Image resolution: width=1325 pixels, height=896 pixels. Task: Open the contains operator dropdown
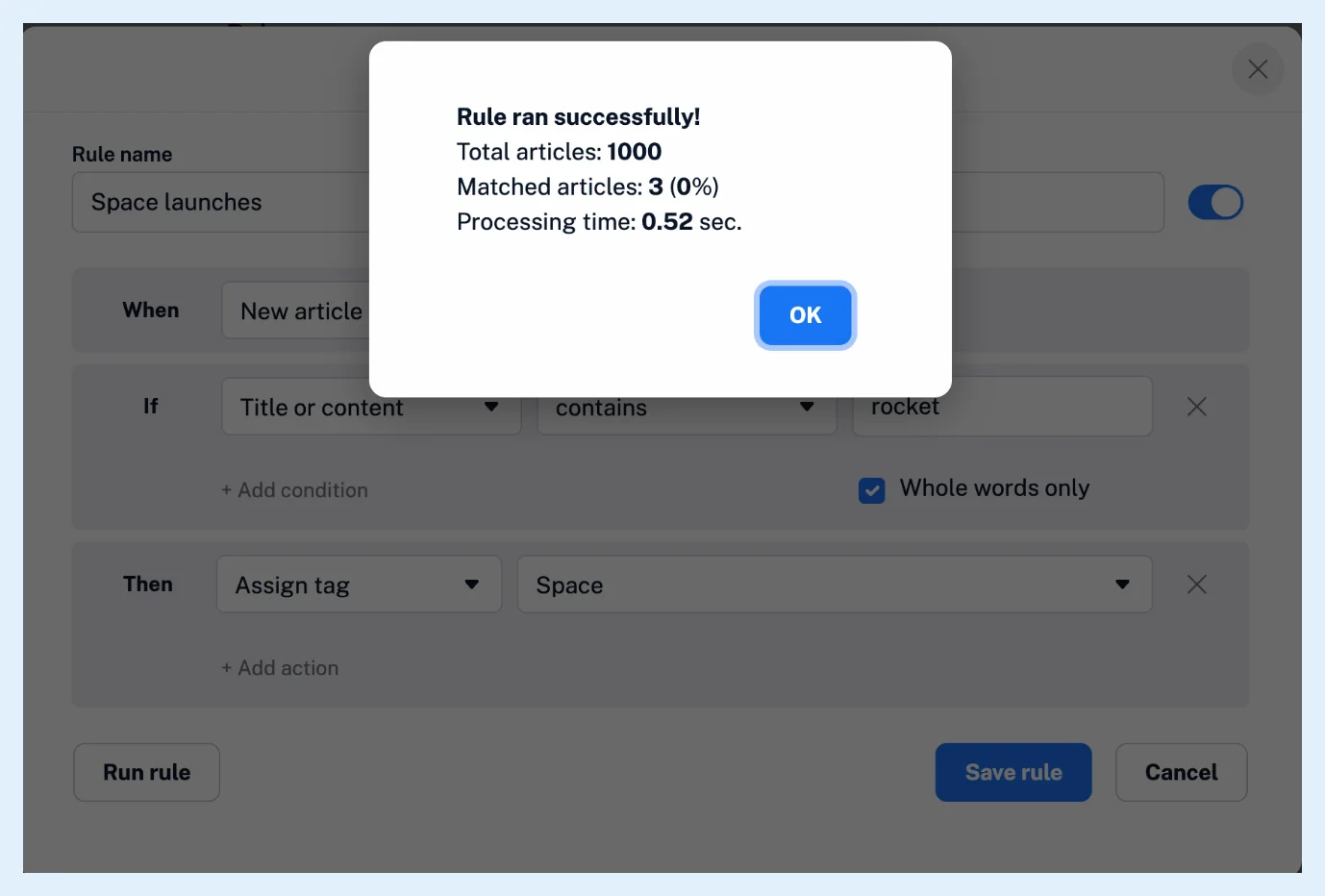coord(687,407)
